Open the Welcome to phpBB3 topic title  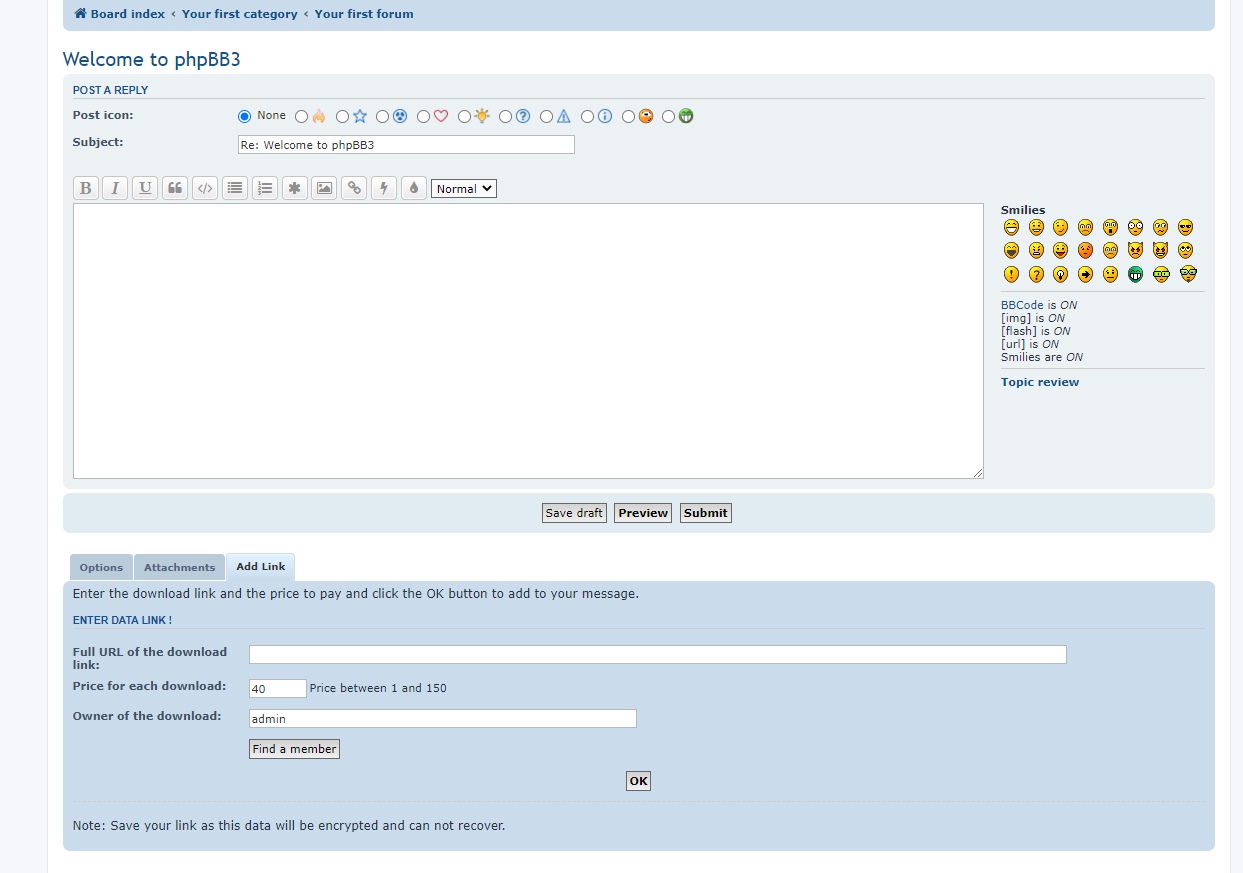(152, 59)
